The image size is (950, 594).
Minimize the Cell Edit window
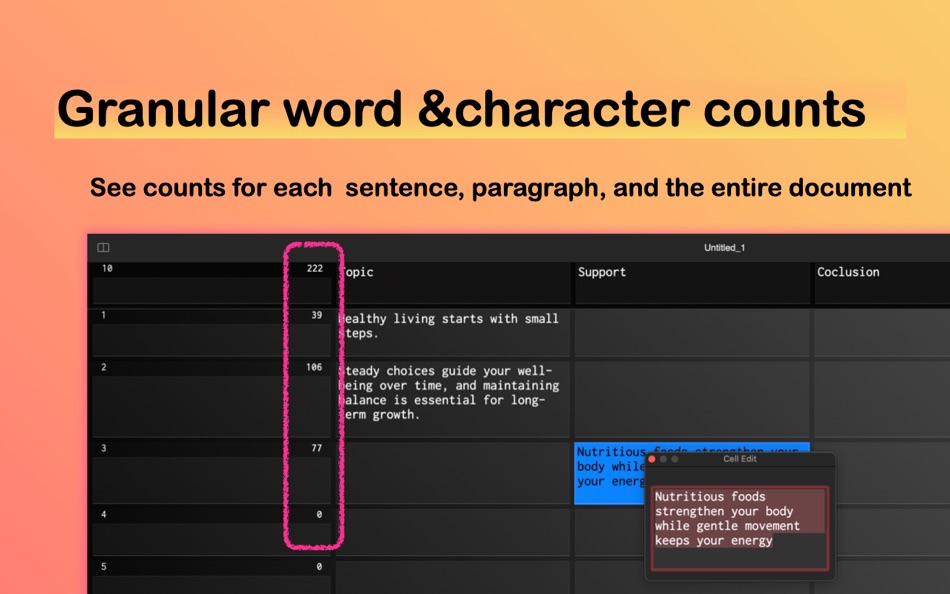tap(663, 459)
